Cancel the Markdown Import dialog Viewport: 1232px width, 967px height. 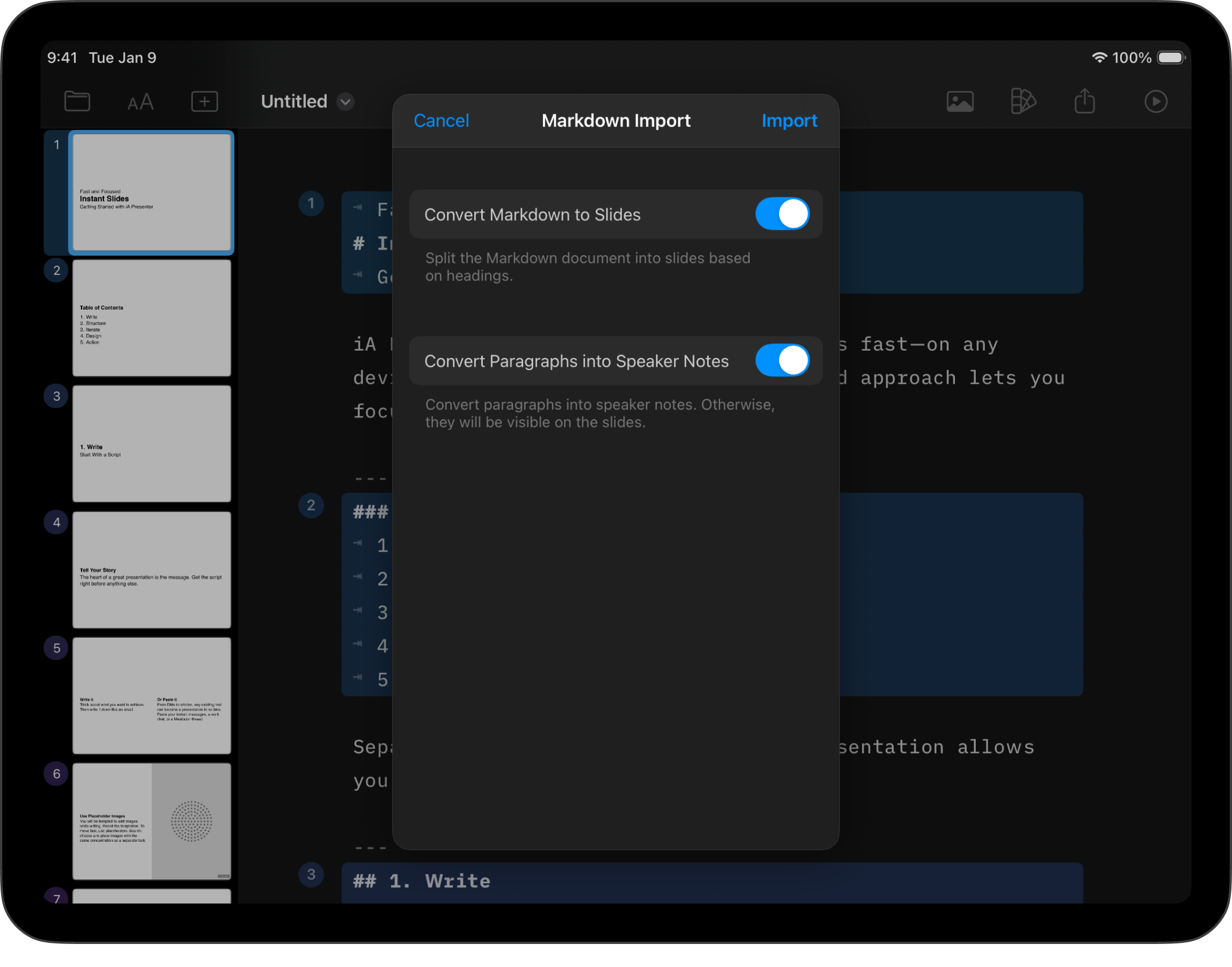pyautogui.click(x=441, y=121)
